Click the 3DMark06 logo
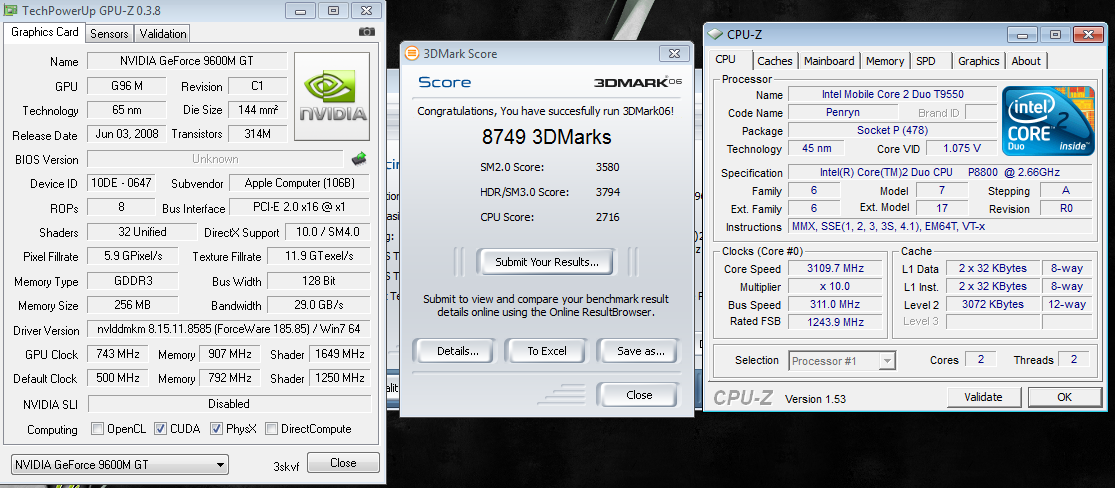 pos(638,82)
